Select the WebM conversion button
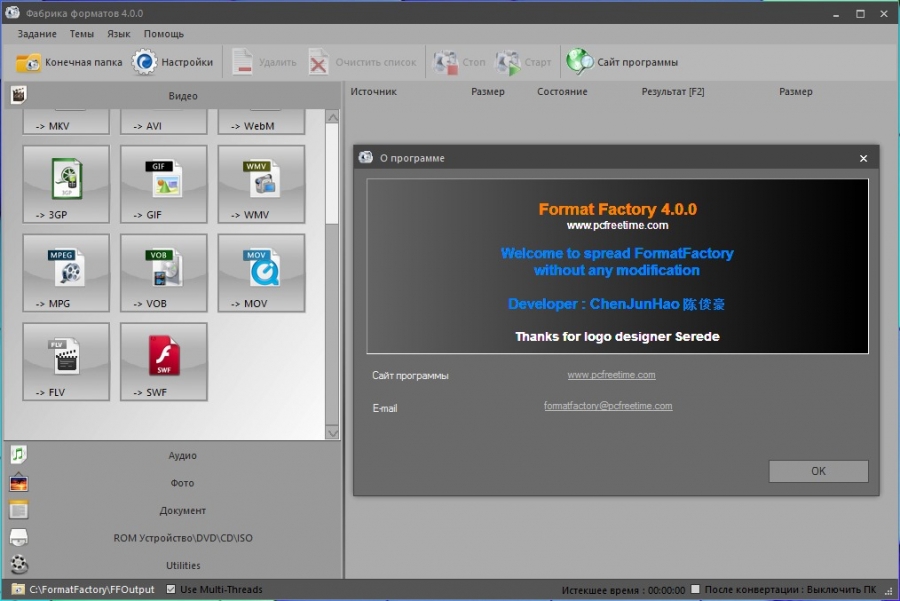This screenshot has height=601, width=900. [x=261, y=122]
